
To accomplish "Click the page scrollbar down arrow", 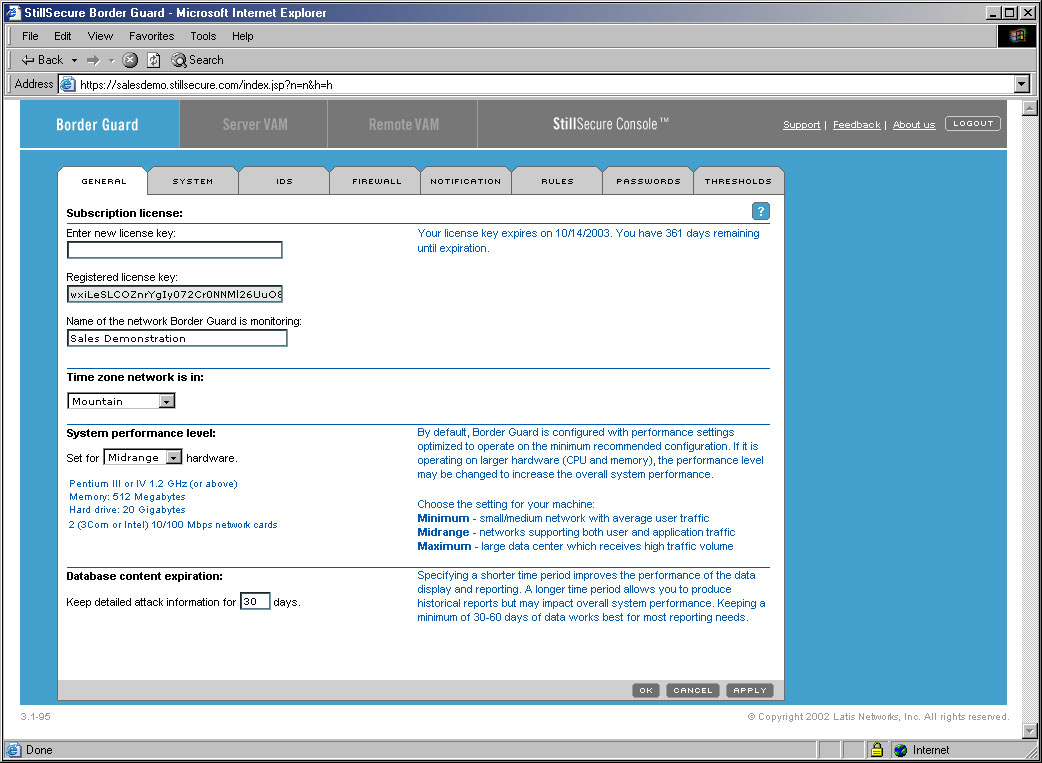I will click(x=1029, y=730).
